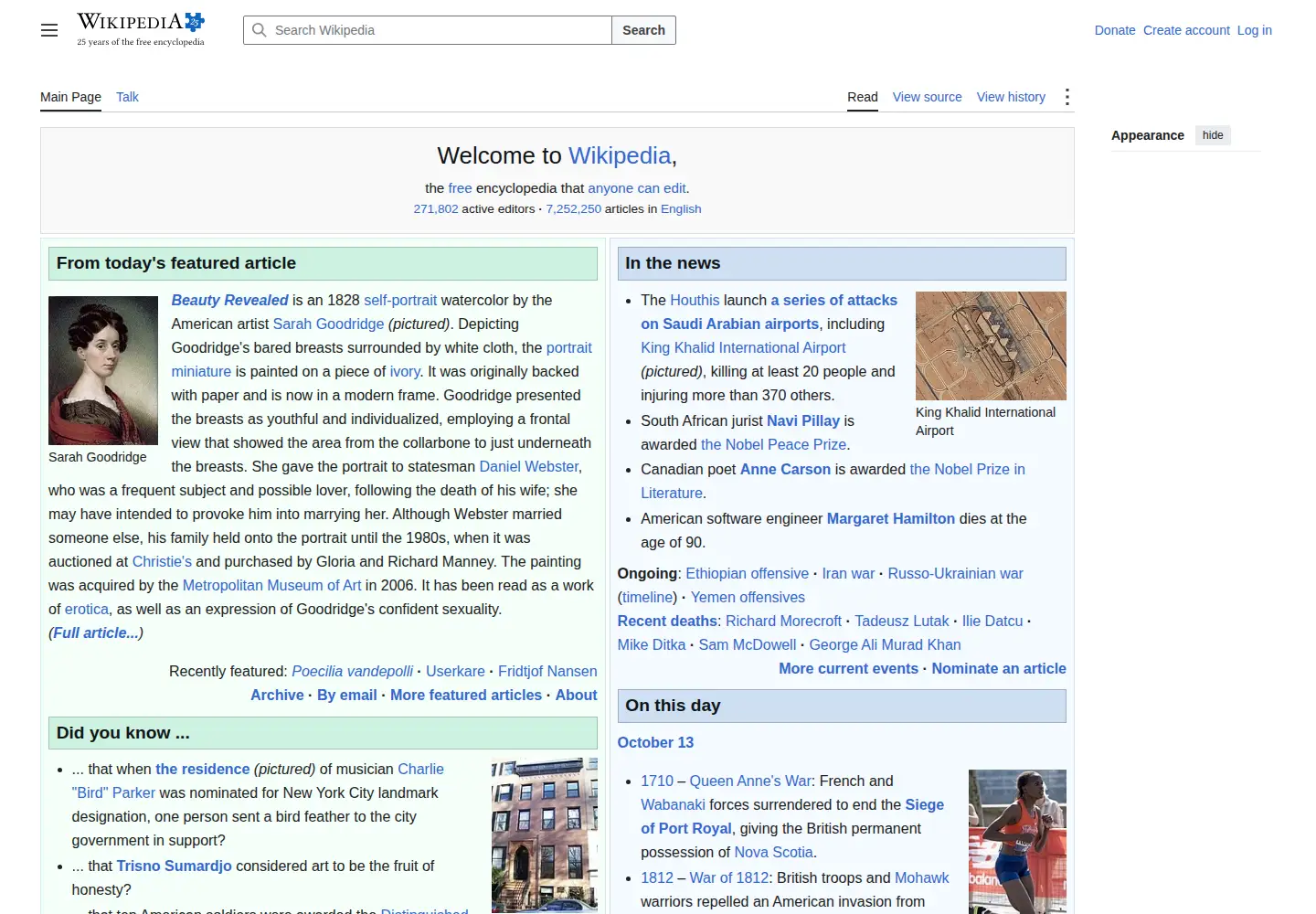Open the Houthis link in news
1316x914 pixels.
[x=695, y=300]
